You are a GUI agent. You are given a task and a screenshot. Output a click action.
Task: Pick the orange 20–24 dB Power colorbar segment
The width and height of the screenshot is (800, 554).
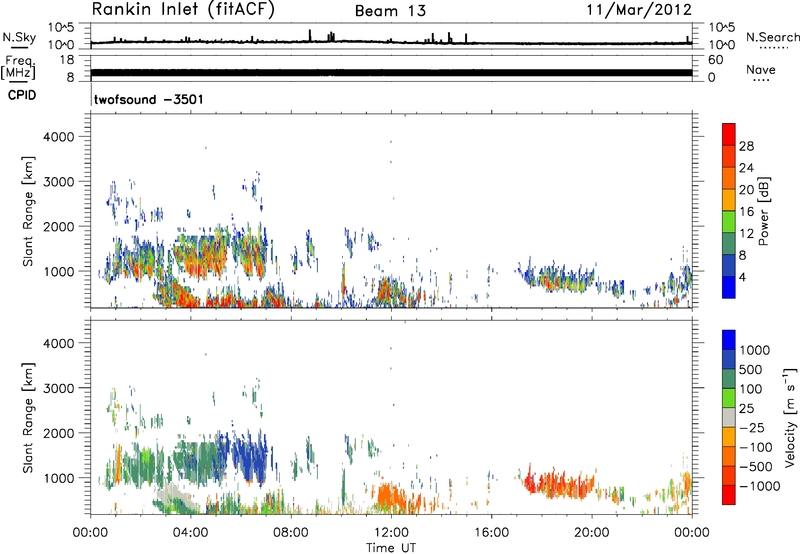pyautogui.click(x=729, y=178)
